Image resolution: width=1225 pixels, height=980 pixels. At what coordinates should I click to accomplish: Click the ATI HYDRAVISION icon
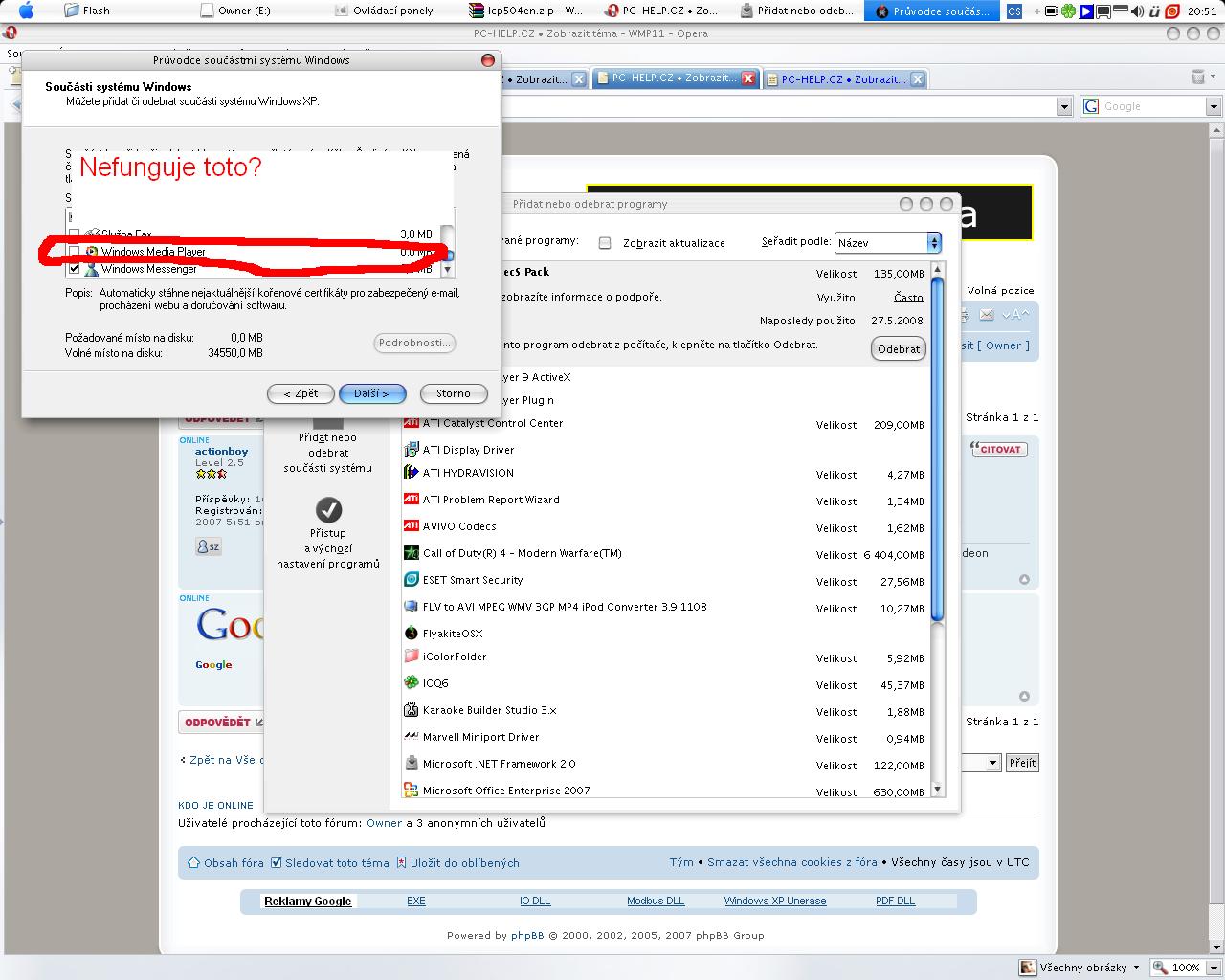pos(411,473)
